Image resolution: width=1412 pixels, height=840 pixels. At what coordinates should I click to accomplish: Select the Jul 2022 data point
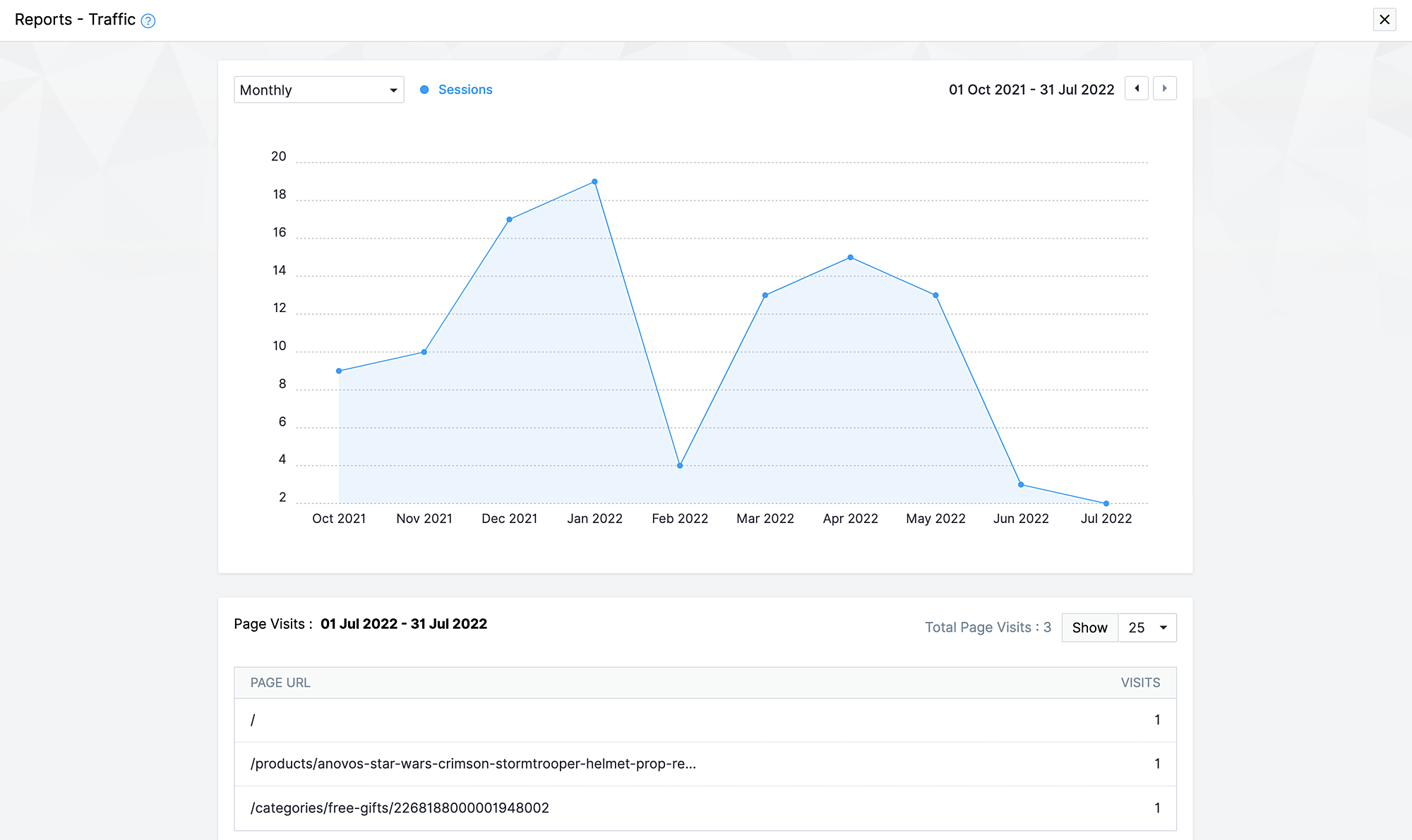(1106, 503)
